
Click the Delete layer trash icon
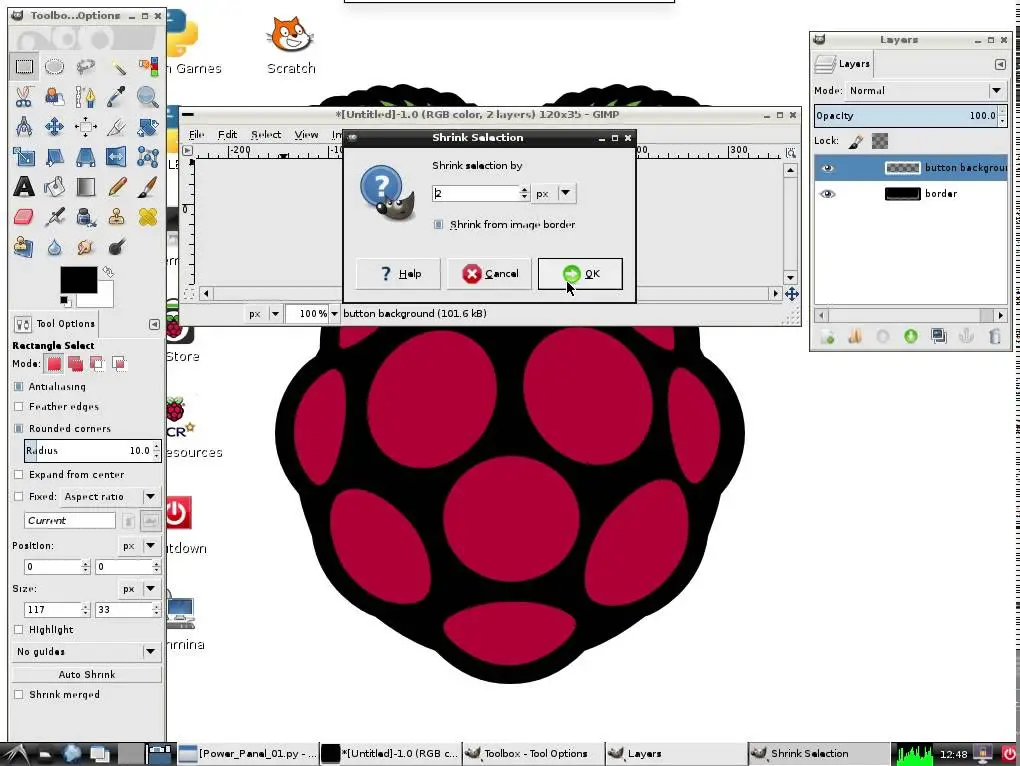pyautogui.click(x=994, y=336)
